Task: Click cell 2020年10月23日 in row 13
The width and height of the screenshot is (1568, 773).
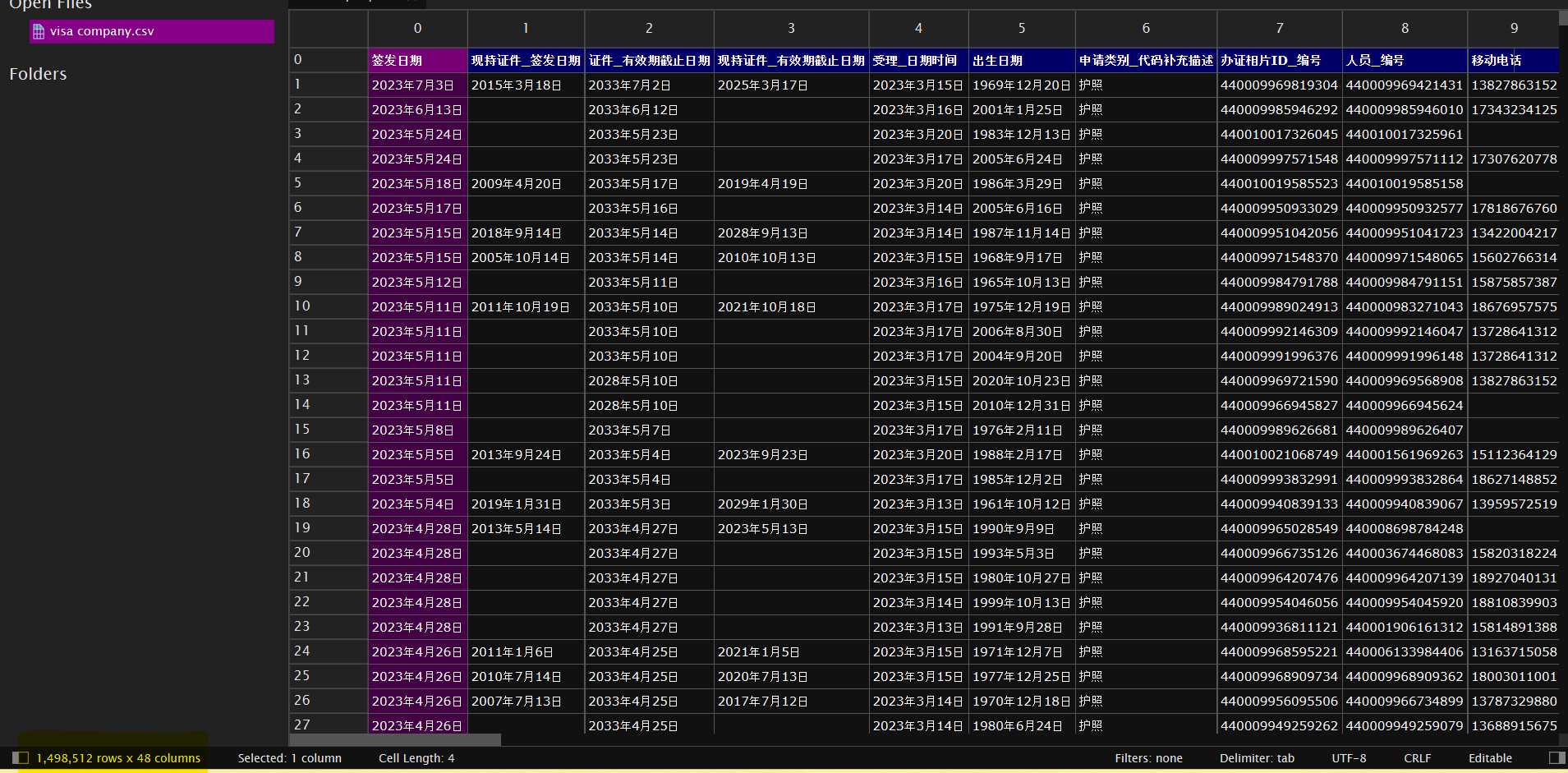Action: (1022, 380)
